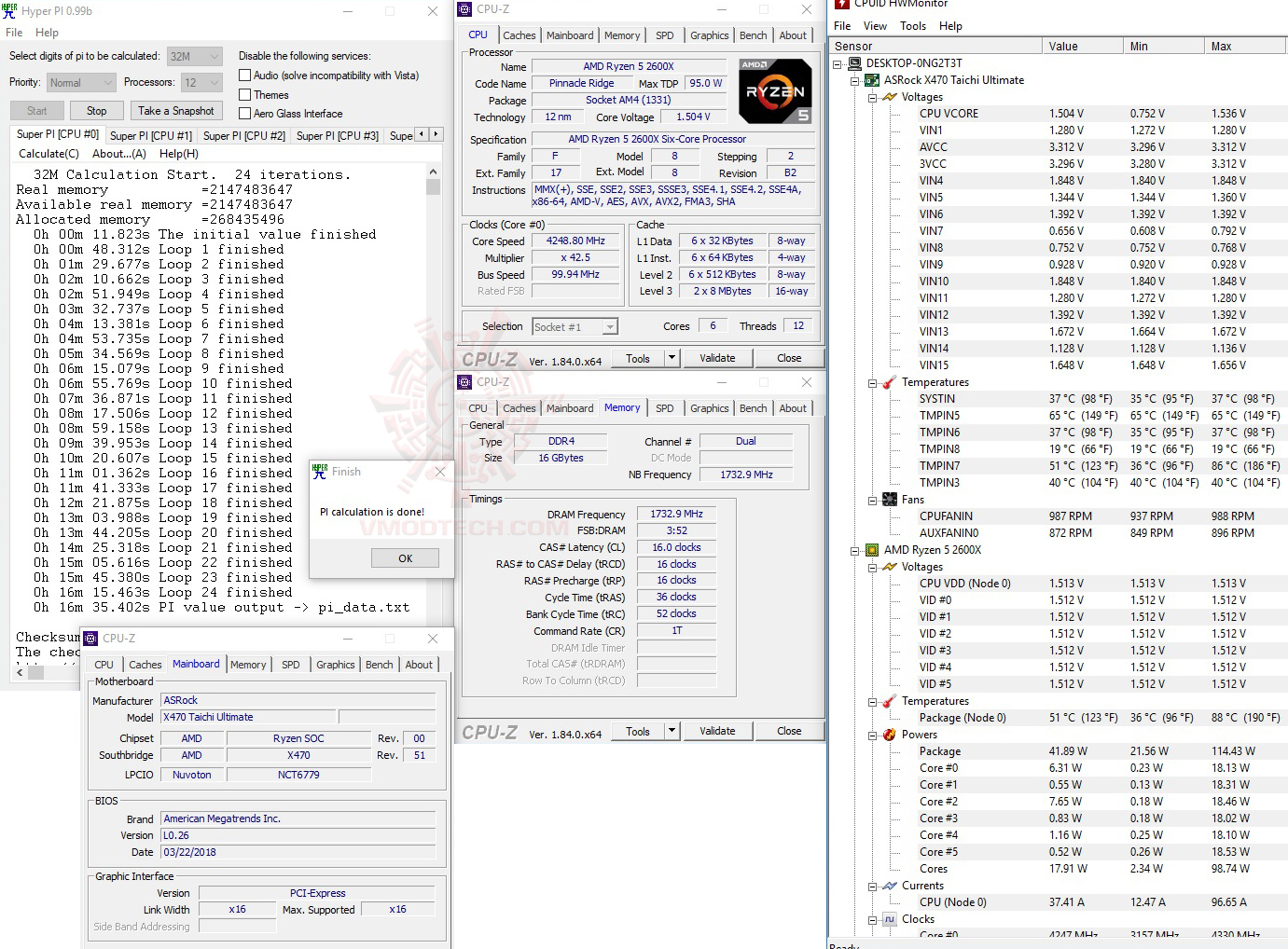Collapse the DESKTOP-0NG2T3T tree node
Viewport: 1288px width, 949px height.
[838, 63]
